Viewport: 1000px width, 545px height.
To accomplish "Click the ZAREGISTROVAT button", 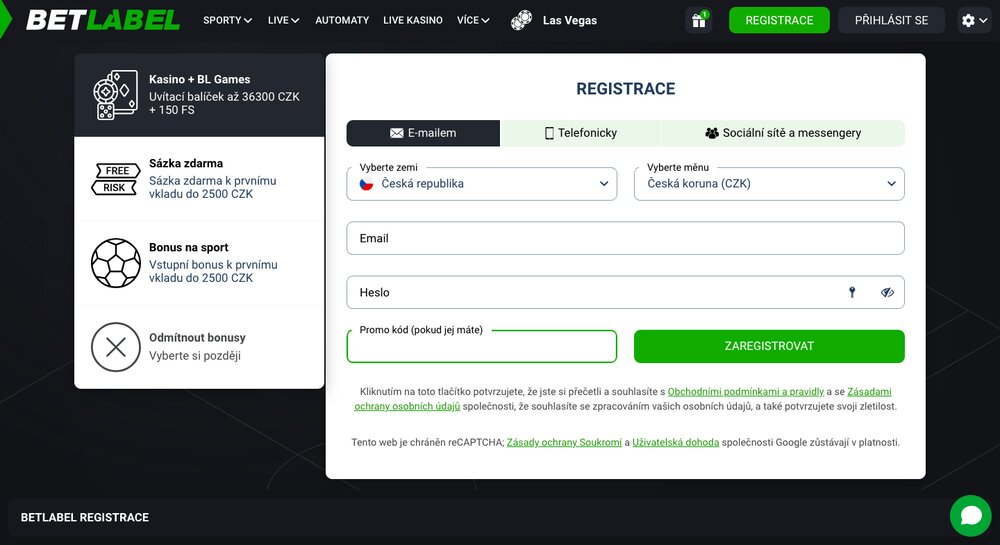I will (769, 346).
